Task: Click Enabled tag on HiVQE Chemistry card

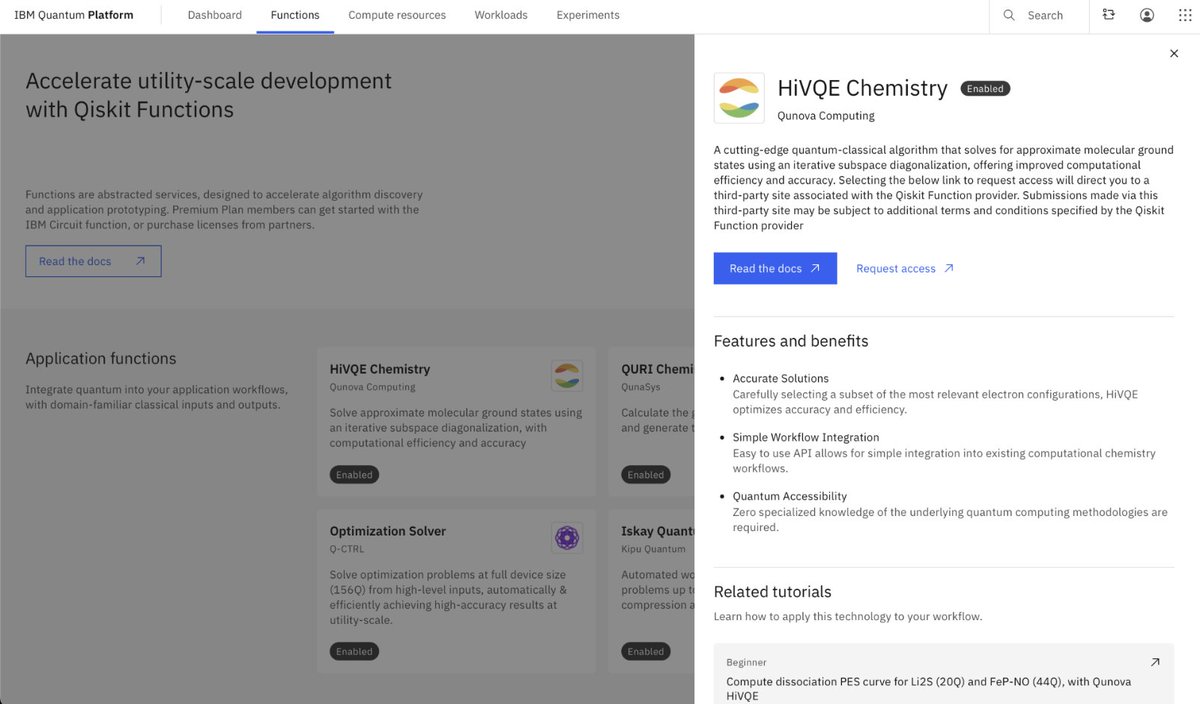Action: tap(354, 475)
